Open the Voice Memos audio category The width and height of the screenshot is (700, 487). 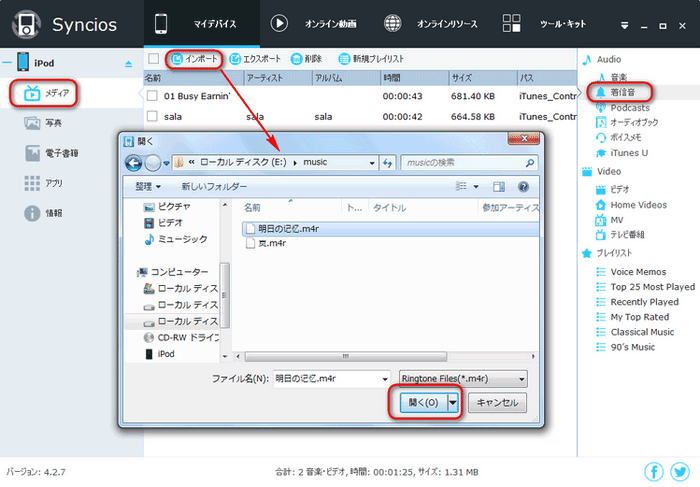tap(619, 137)
